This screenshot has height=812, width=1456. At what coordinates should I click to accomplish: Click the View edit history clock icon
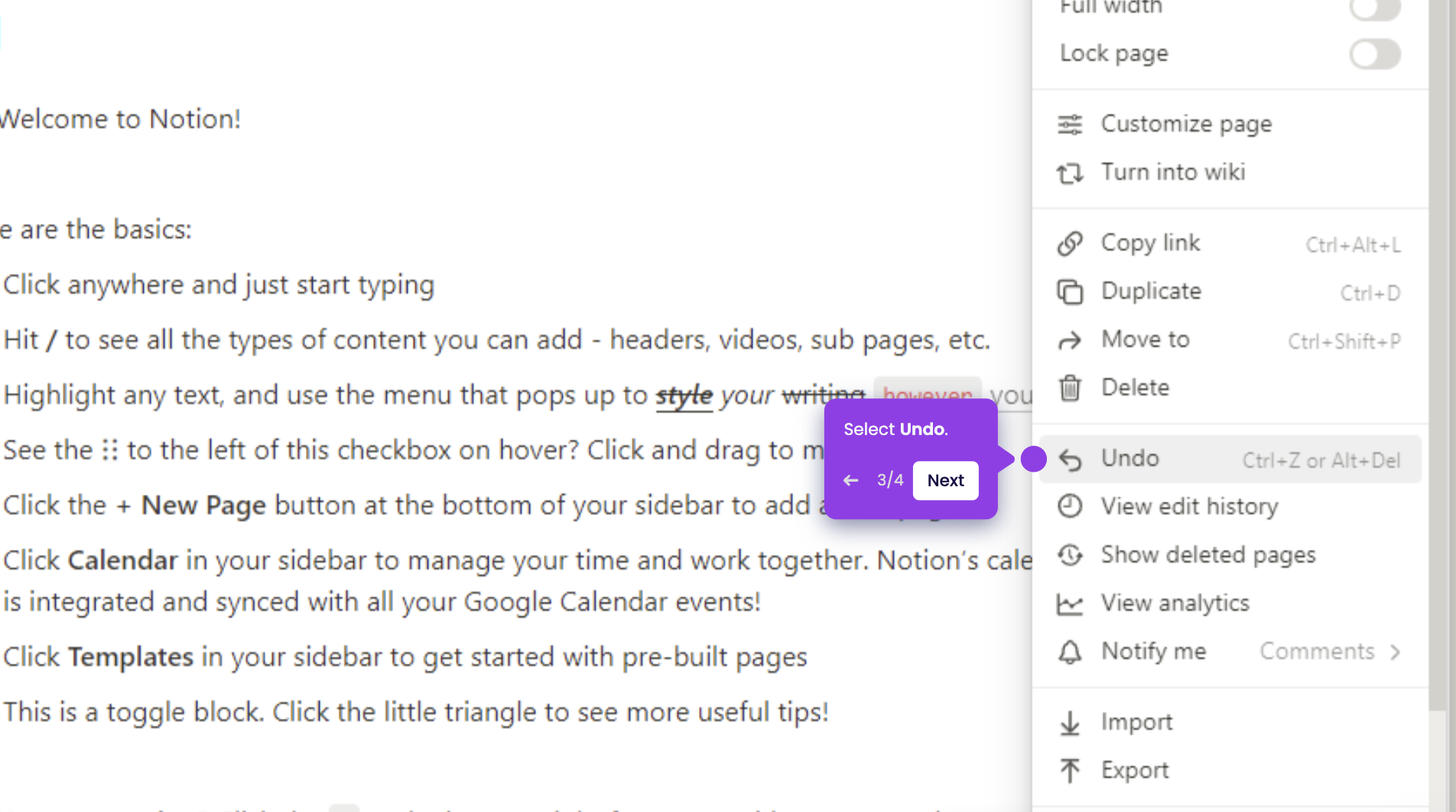tap(1071, 506)
